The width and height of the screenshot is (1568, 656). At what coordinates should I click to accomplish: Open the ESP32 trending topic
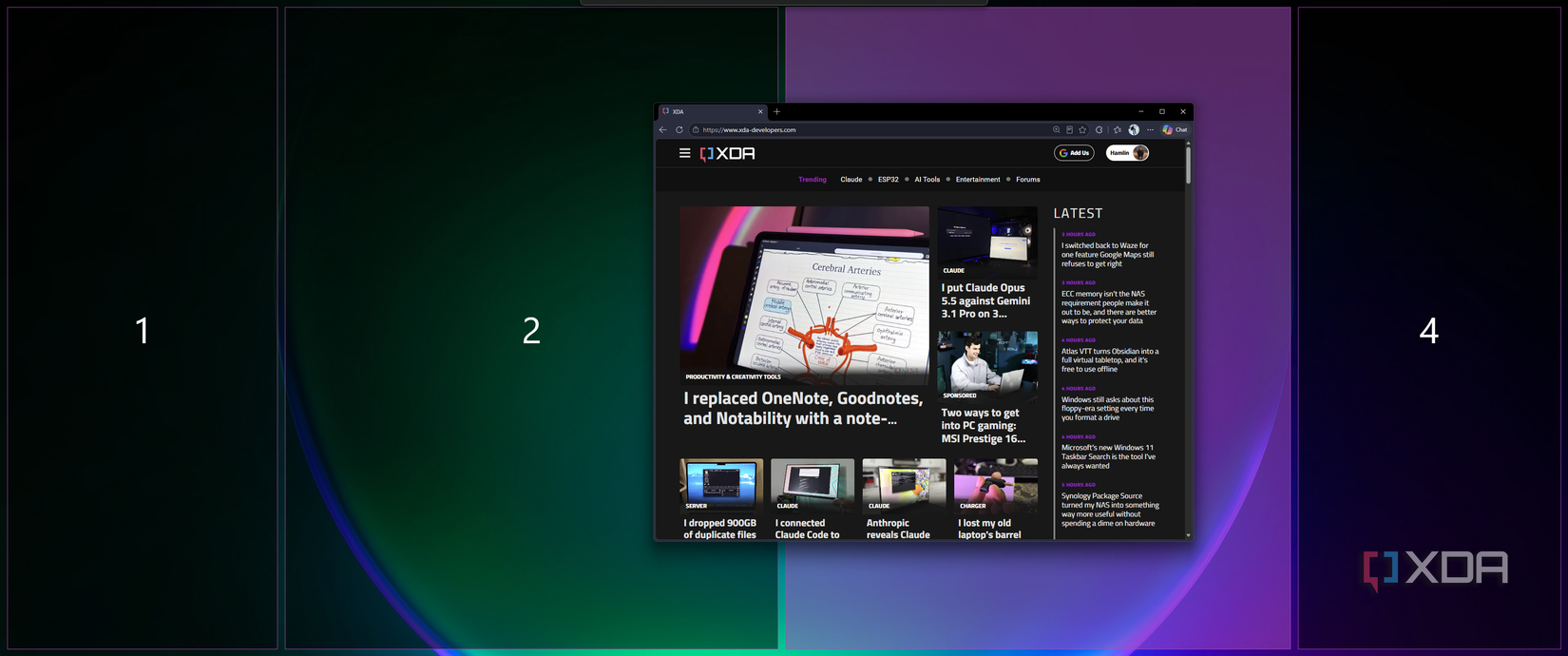(889, 180)
